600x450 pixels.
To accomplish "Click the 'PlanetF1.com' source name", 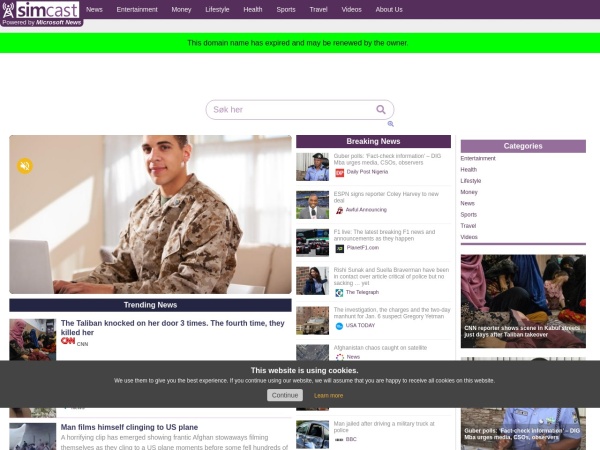I will tap(362, 248).
